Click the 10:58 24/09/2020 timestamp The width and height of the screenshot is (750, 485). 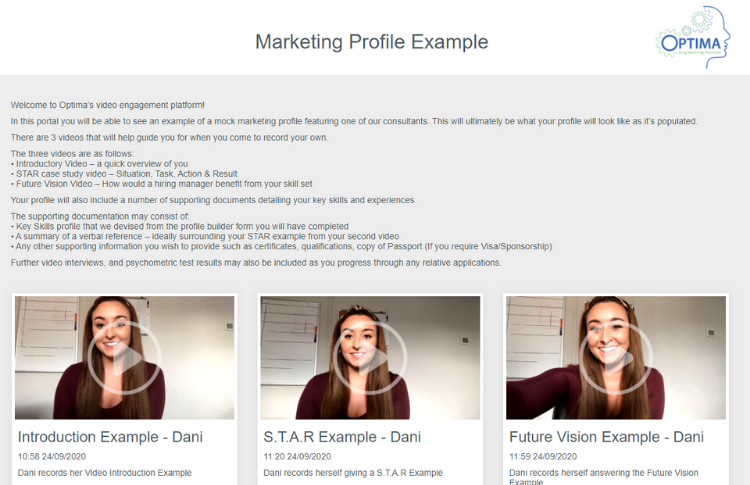pos(52,456)
